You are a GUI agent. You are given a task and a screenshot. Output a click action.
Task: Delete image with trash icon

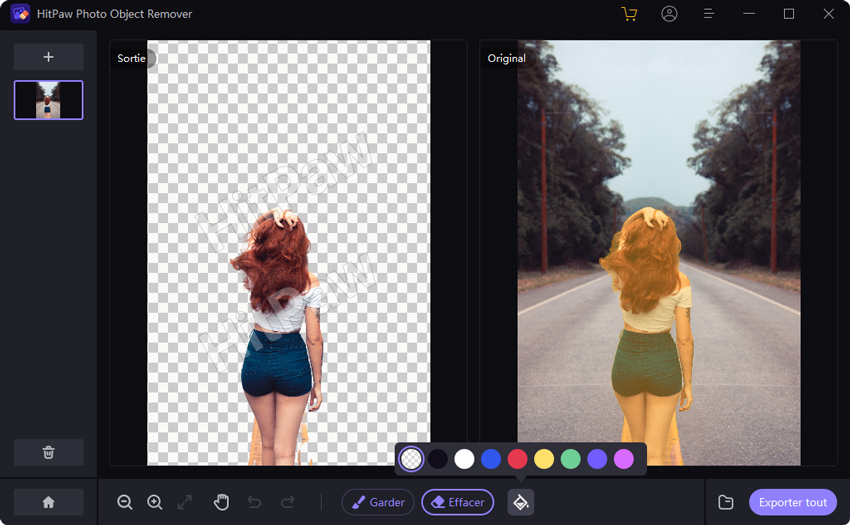(48, 452)
